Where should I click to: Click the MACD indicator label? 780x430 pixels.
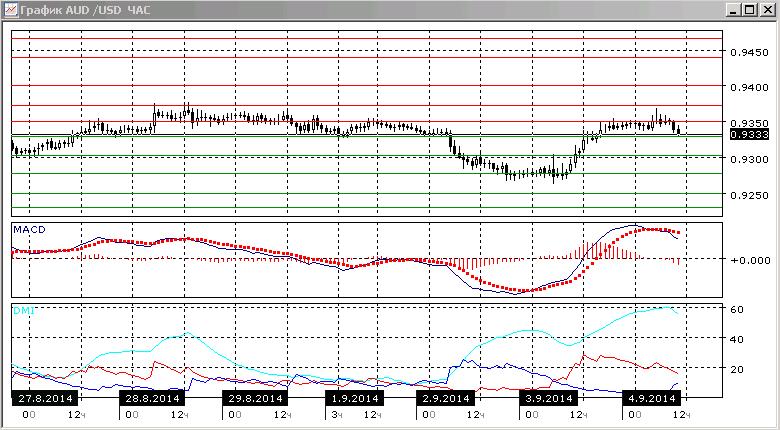[x=29, y=229]
